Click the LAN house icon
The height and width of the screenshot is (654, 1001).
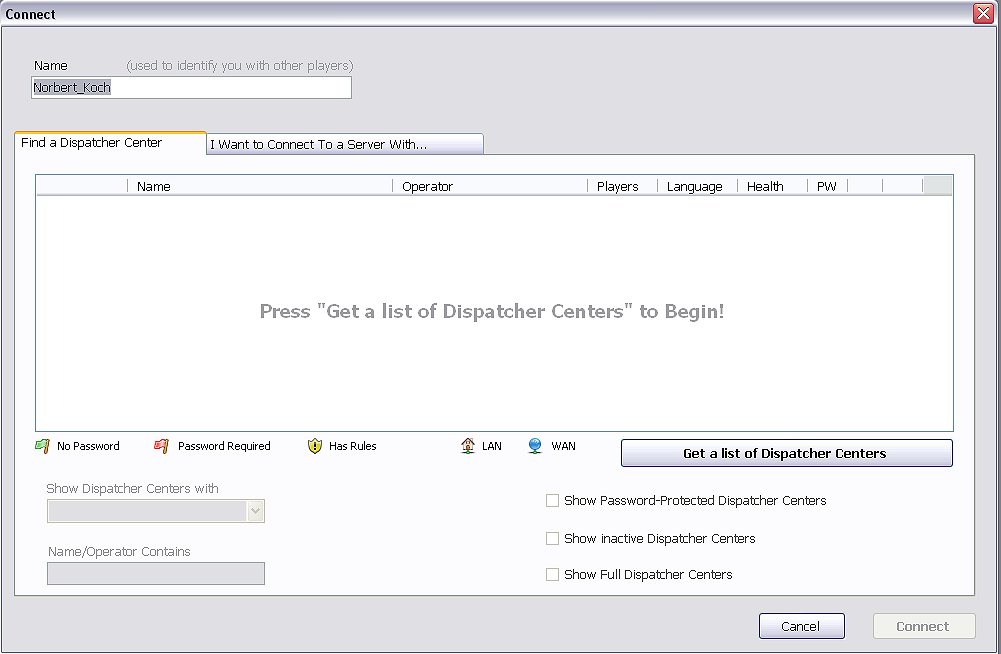pos(468,446)
